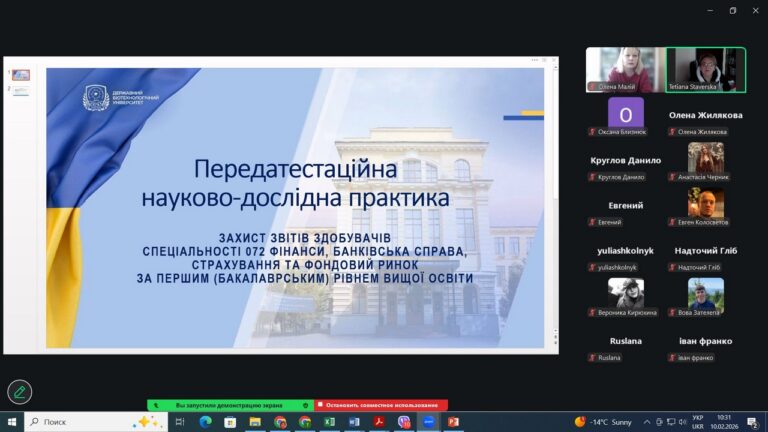The image size is (768, 432).
Task: Select the first slide thumbnail
Action: (x=21, y=75)
